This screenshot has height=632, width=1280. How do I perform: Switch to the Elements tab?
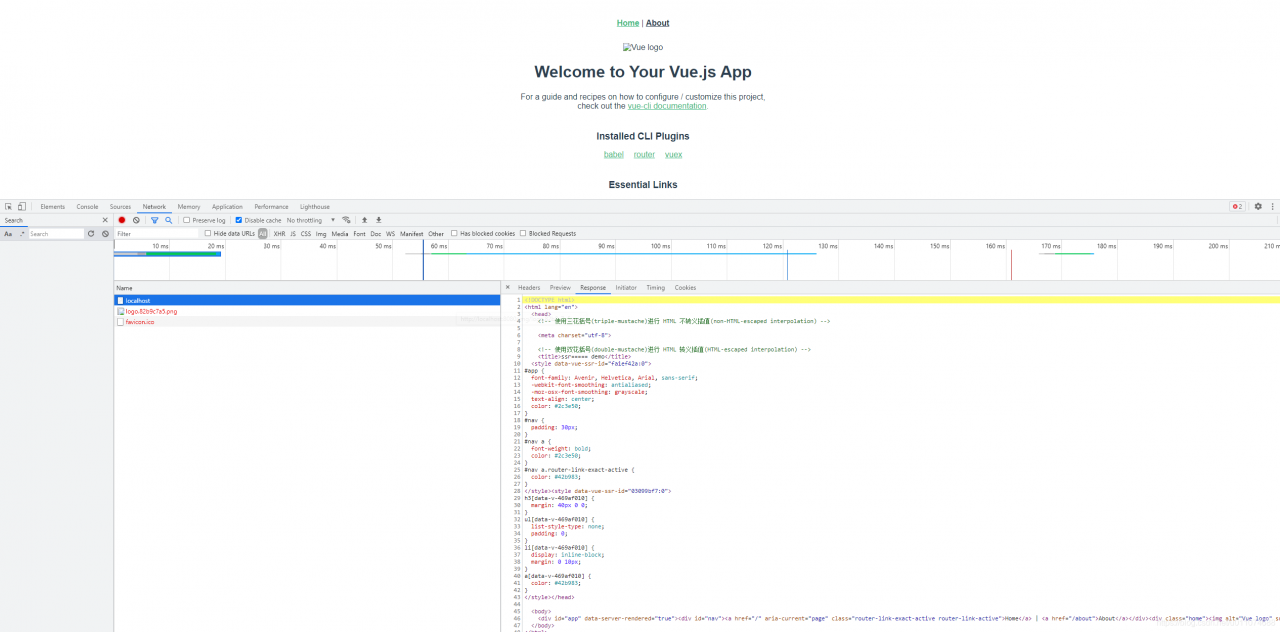[53, 206]
